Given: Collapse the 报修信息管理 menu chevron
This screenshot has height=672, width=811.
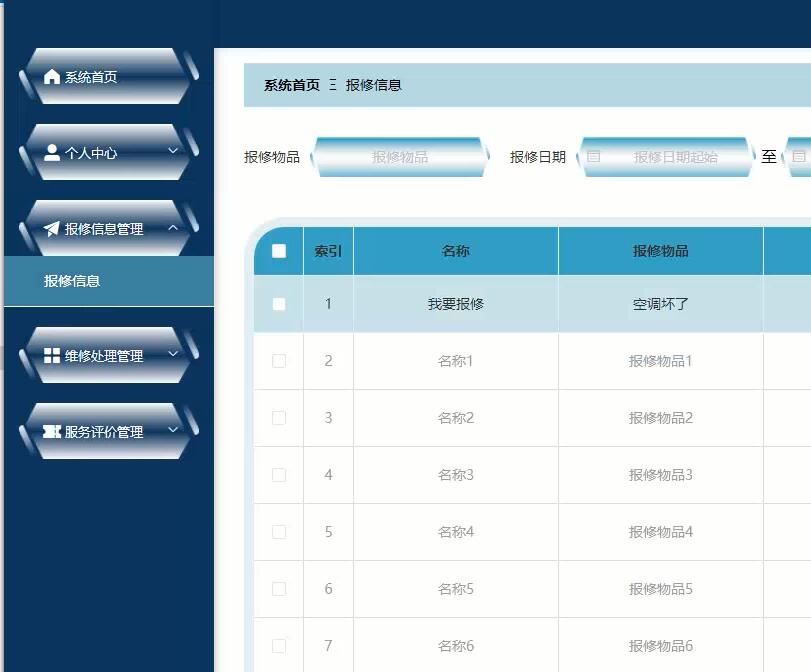Looking at the screenshot, I should 173,227.
